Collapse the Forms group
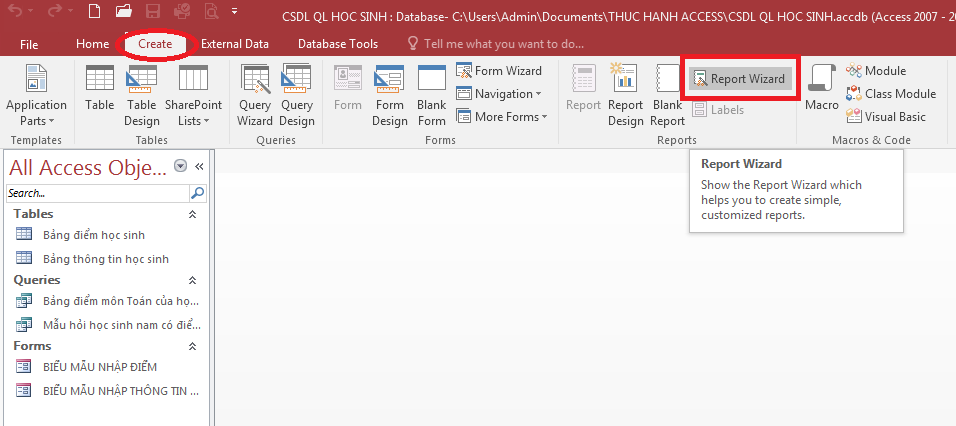The image size is (956, 426). click(x=193, y=346)
